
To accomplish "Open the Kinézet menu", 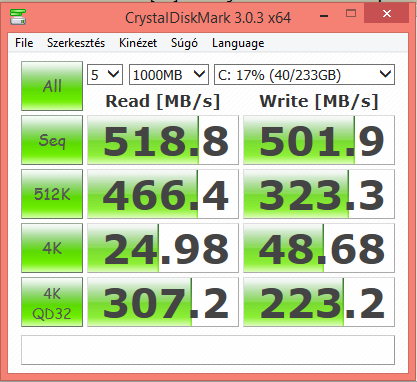I will [x=138, y=43].
